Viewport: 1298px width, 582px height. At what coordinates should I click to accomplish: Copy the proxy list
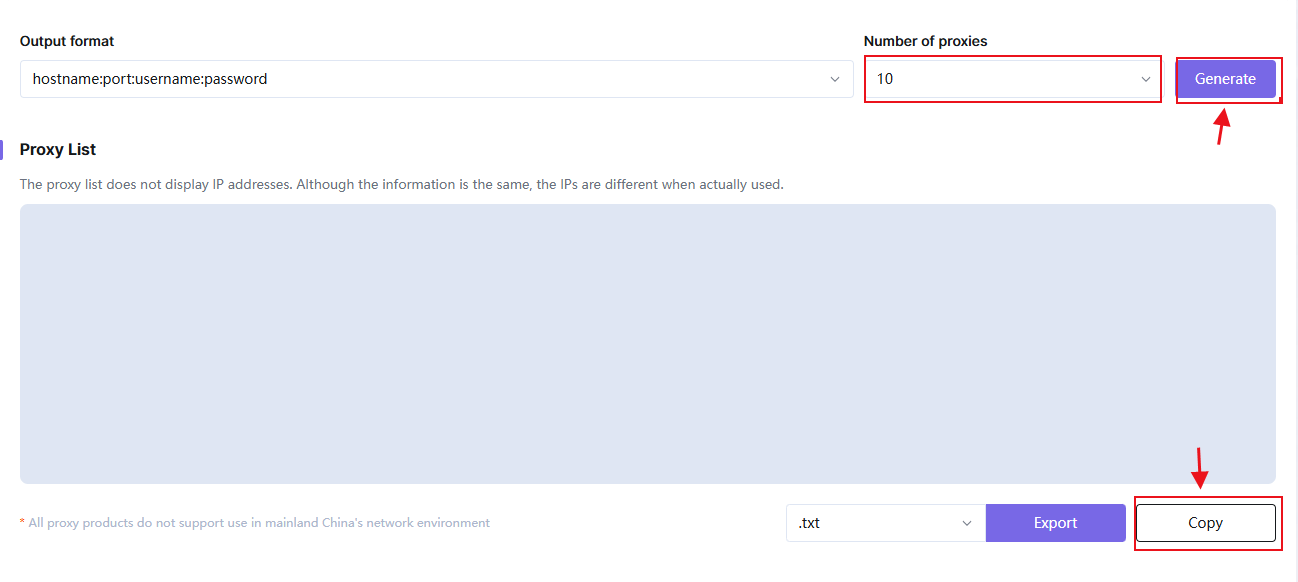(1205, 523)
